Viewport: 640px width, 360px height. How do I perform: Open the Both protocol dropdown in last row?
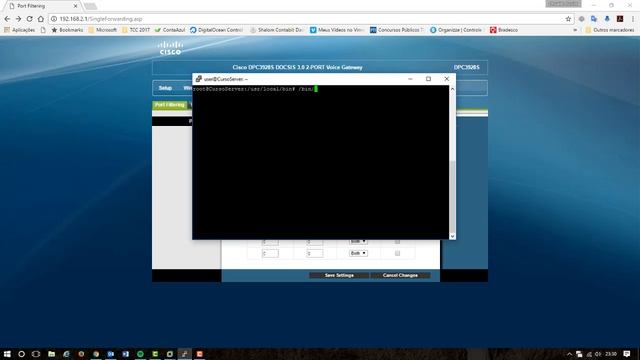[x=358, y=253]
